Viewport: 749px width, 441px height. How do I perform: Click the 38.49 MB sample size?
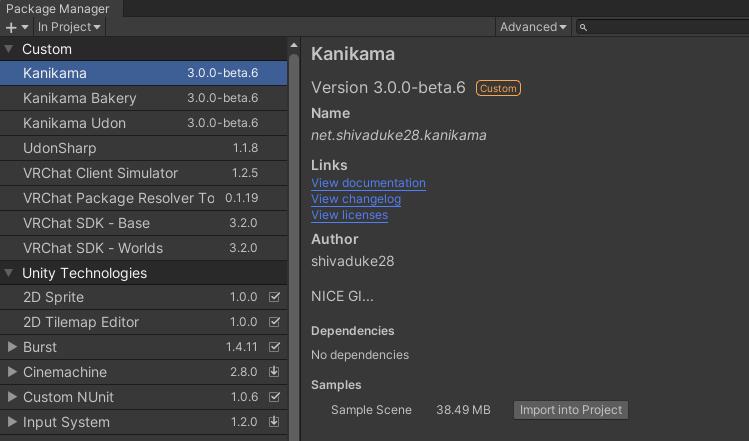463,410
